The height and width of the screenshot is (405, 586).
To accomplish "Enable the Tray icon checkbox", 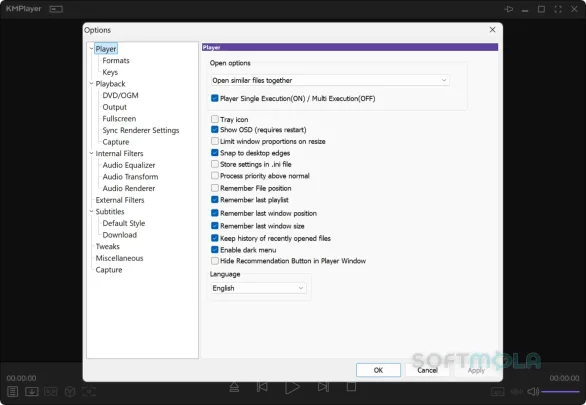I will point(215,119).
